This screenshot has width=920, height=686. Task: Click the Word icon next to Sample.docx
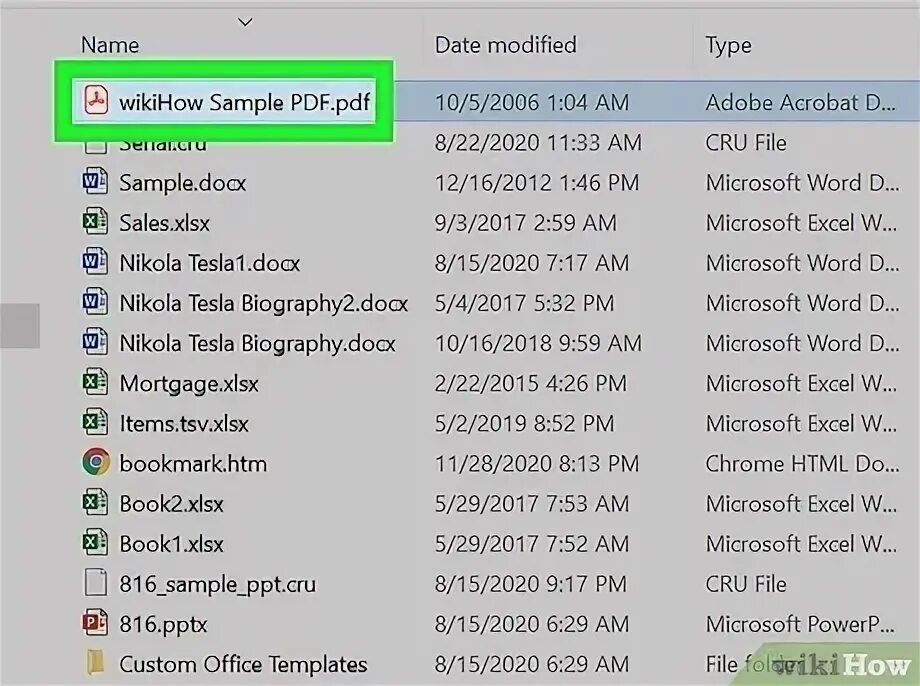tap(95, 183)
